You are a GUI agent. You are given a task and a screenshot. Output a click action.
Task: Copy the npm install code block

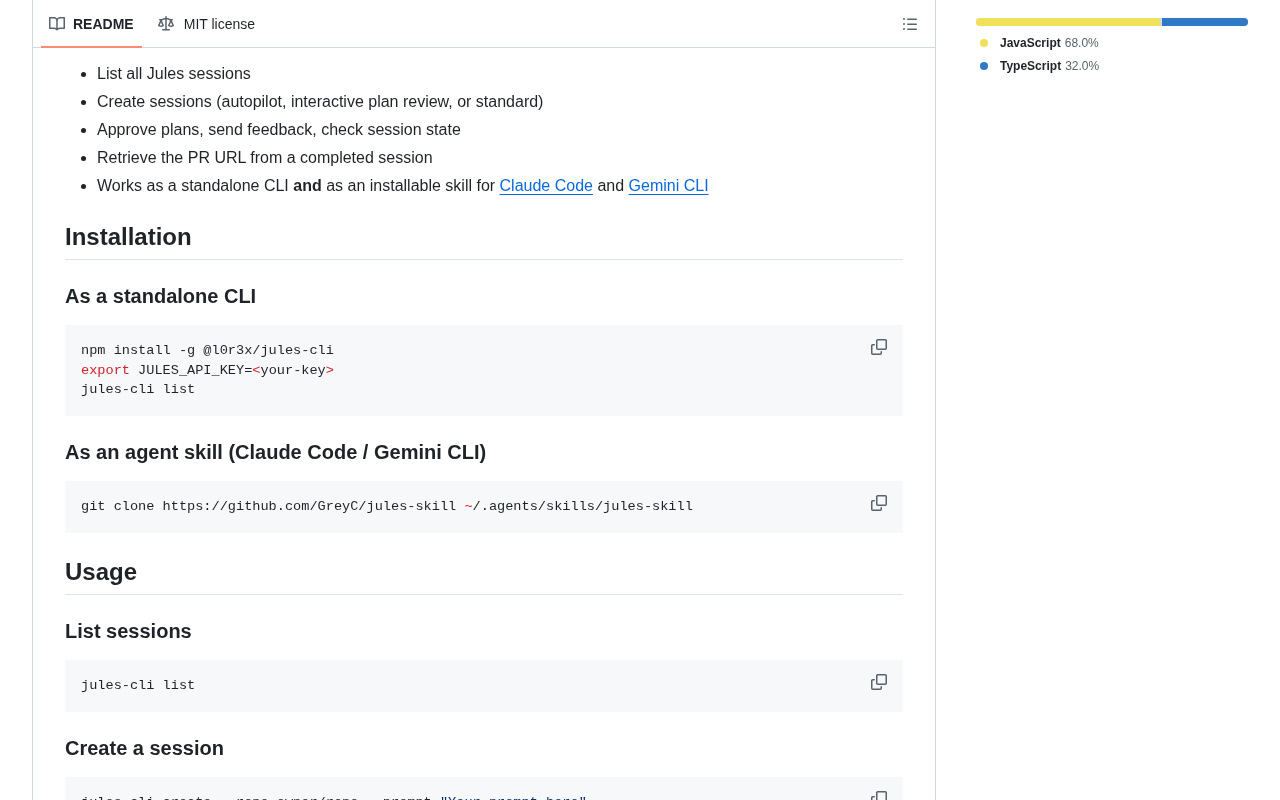point(879,347)
